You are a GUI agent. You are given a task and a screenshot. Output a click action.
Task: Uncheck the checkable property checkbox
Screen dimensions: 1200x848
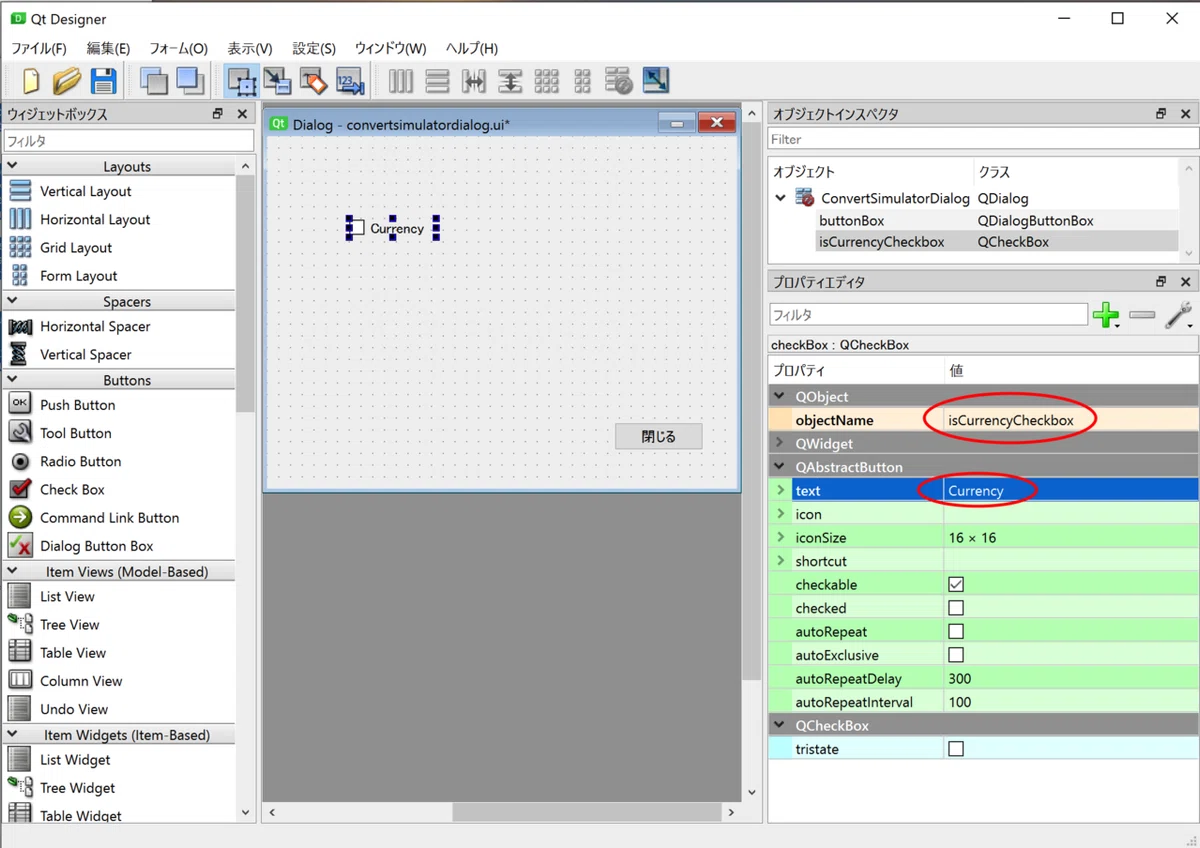tap(956, 584)
